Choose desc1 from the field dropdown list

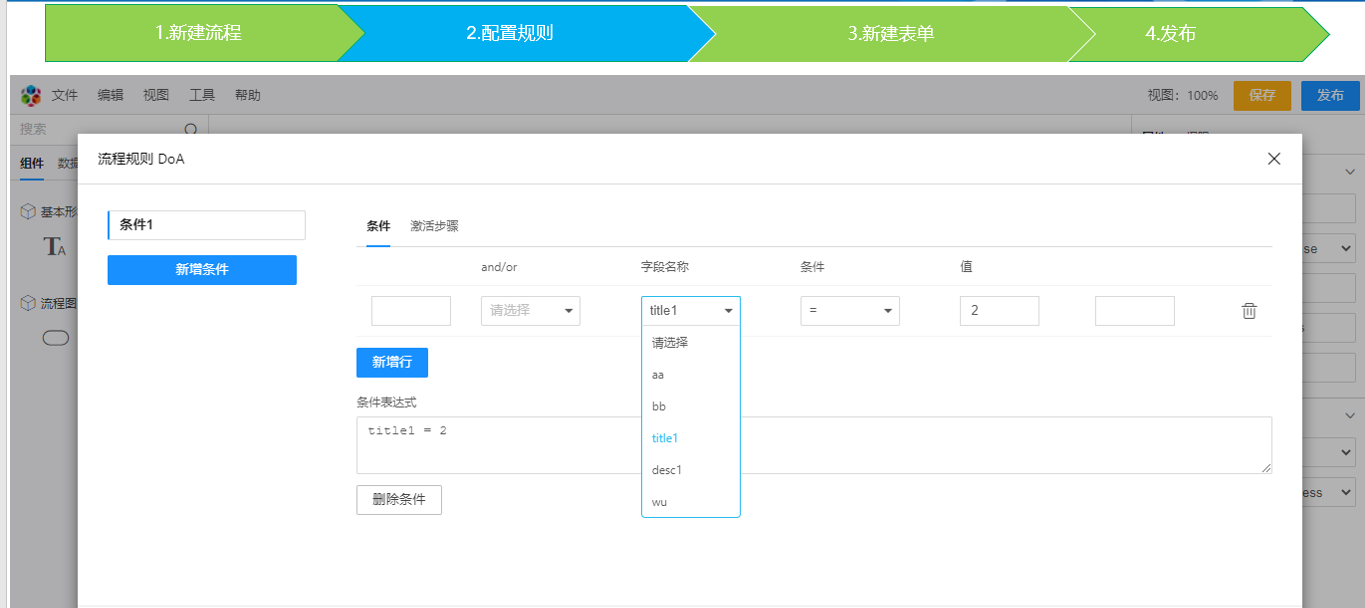tap(691, 470)
